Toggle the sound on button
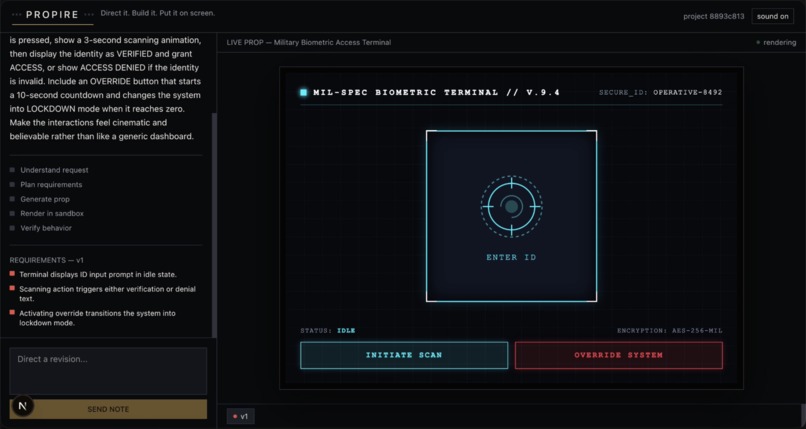The width and height of the screenshot is (806, 429). (x=772, y=16)
